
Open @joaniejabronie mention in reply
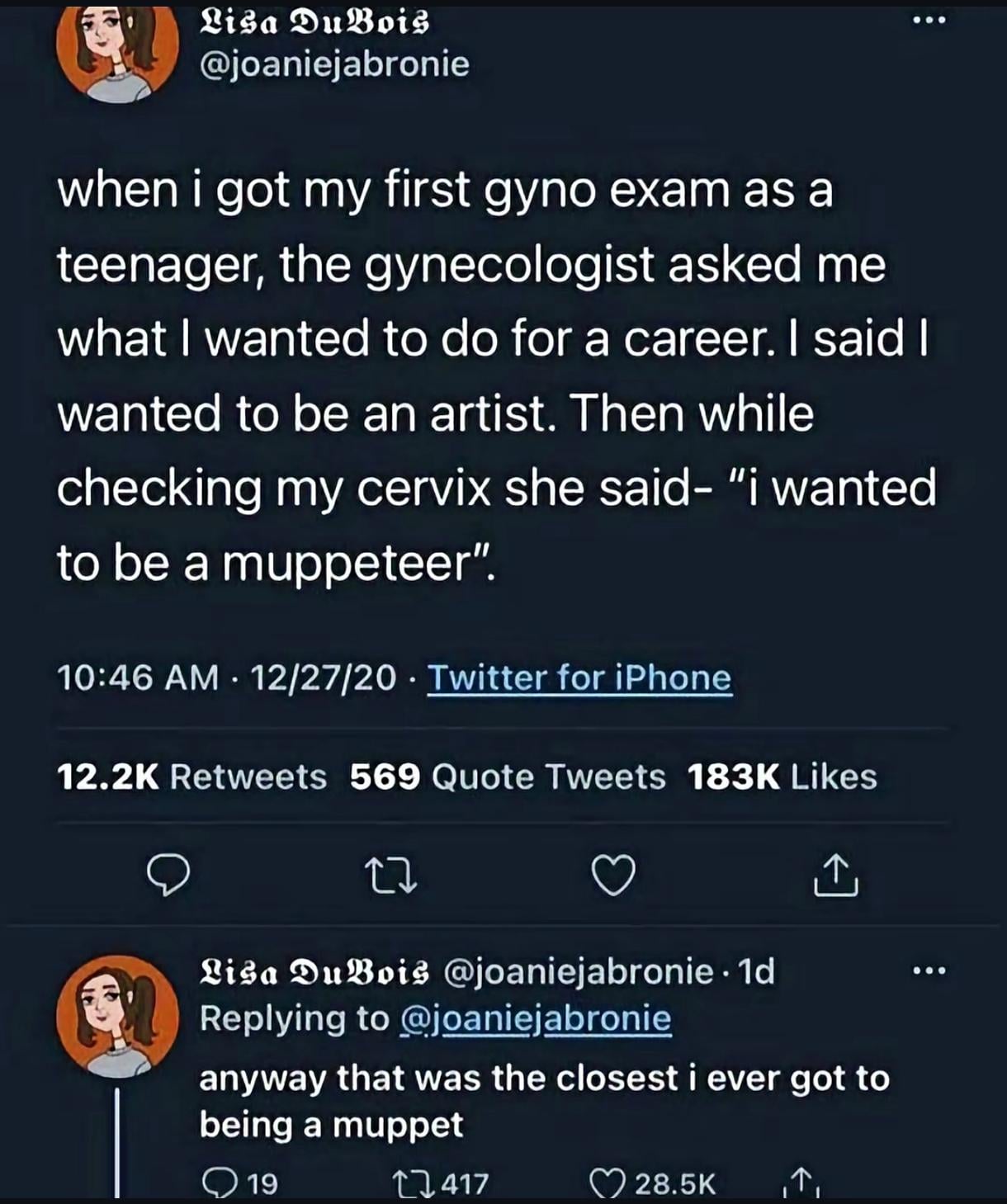point(535,1018)
